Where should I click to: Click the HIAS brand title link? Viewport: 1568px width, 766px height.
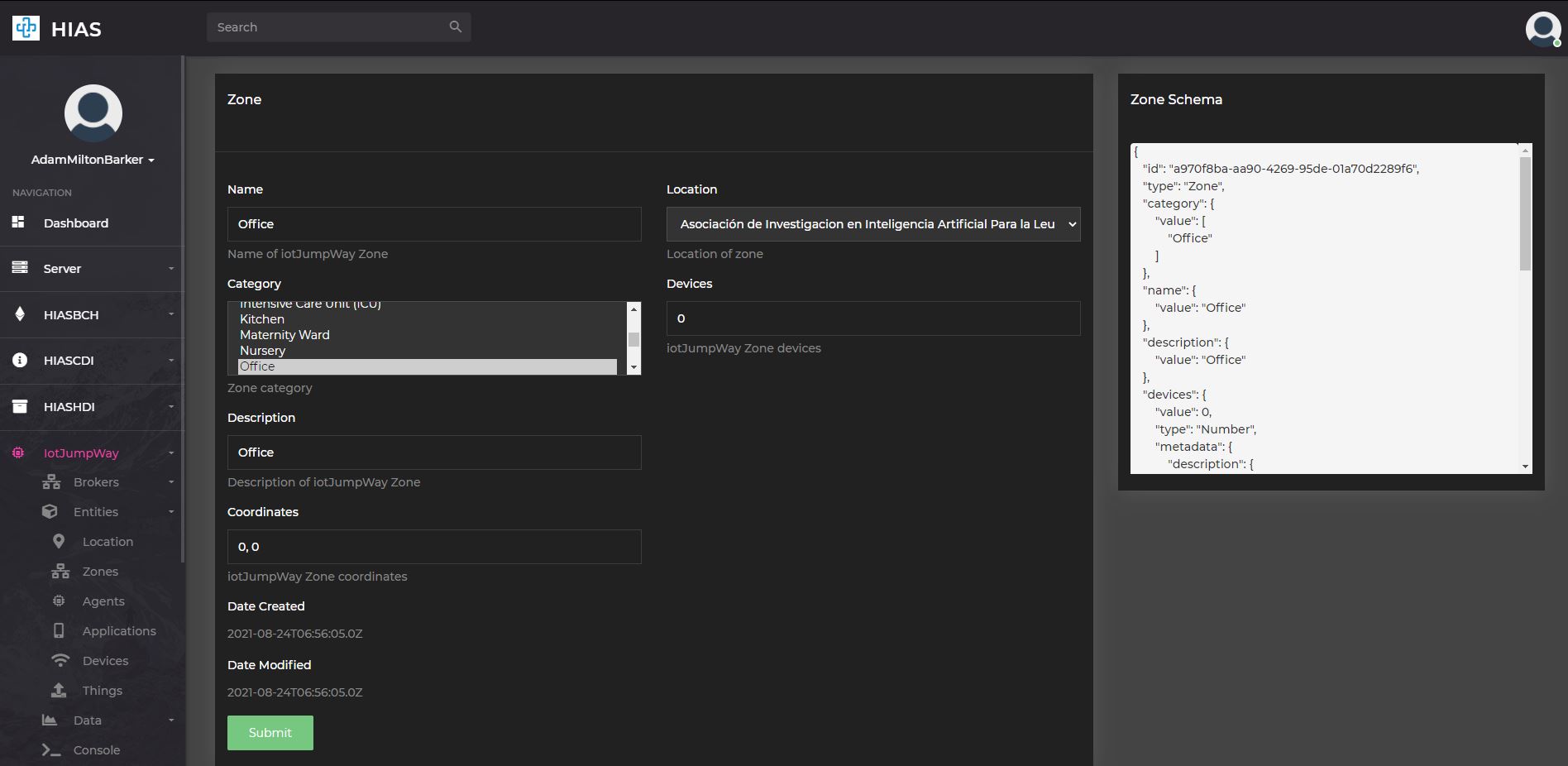(x=76, y=29)
